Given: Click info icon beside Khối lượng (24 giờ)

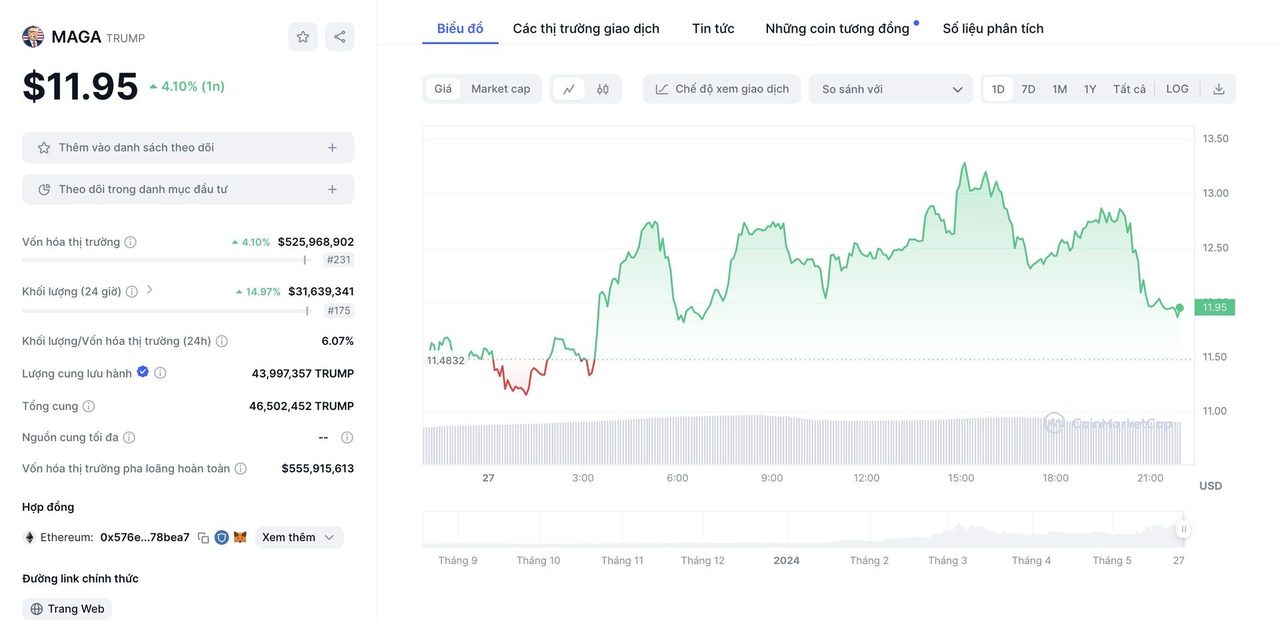Looking at the screenshot, I should (x=132, y=292).
